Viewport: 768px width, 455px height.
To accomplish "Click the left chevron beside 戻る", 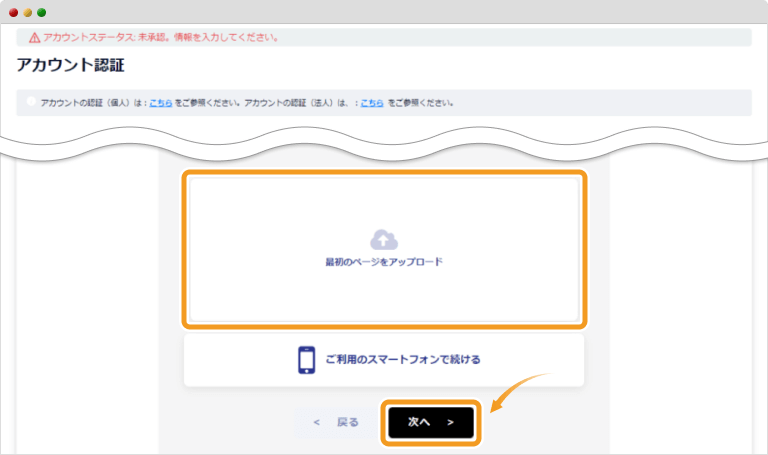I will click(x=317, y=423).
